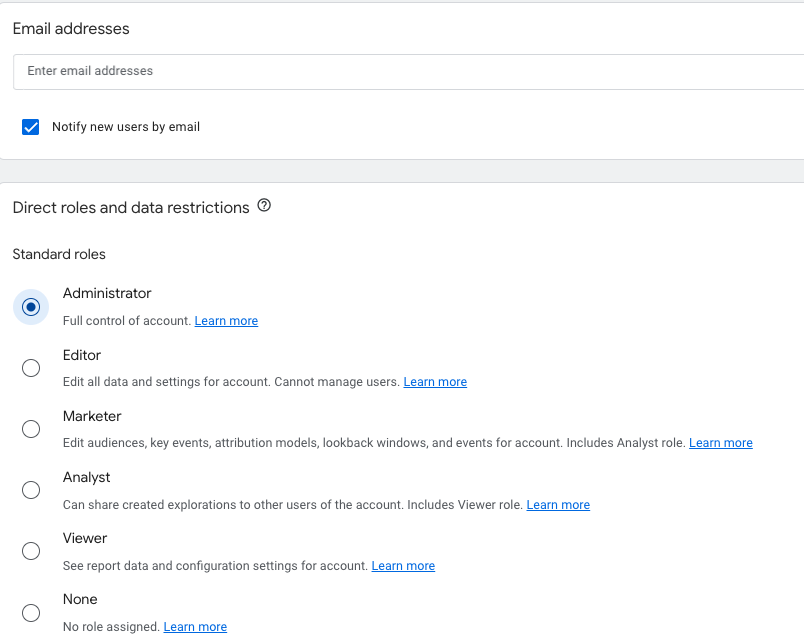Choose the Viewer role radio button
Screen dimensions: 804x643
(31, 551)
